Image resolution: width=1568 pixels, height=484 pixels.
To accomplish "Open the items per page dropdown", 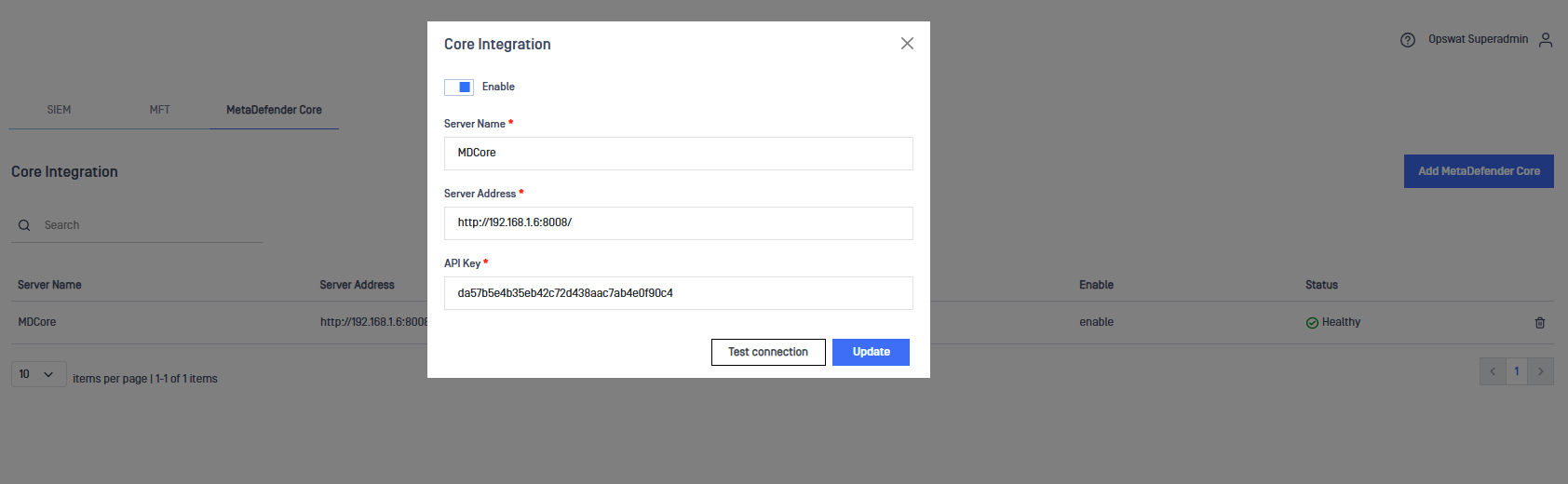I will 38,374.
